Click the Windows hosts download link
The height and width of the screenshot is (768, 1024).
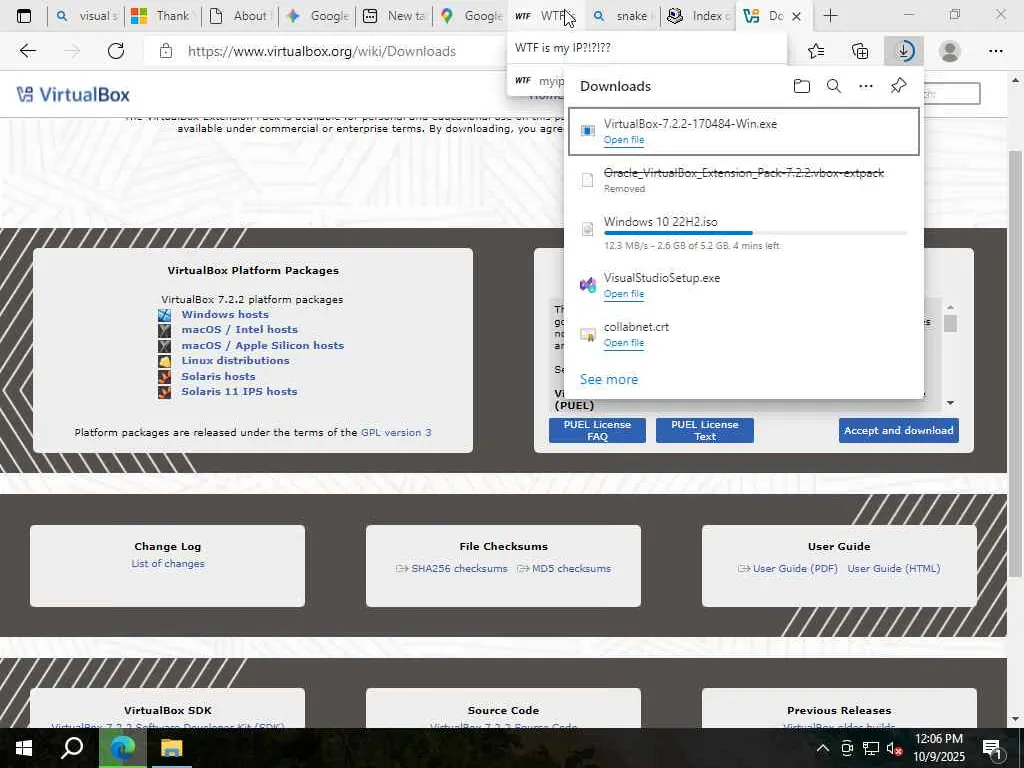[225, 314]
